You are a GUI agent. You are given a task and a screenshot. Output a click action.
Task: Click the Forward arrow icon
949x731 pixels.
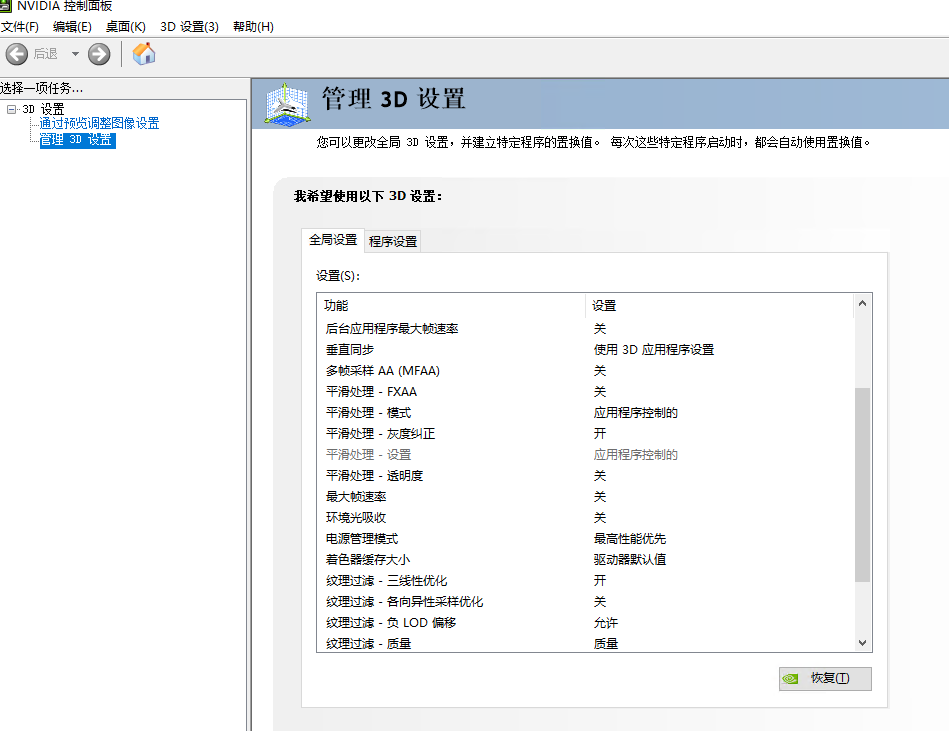(99, 54)
